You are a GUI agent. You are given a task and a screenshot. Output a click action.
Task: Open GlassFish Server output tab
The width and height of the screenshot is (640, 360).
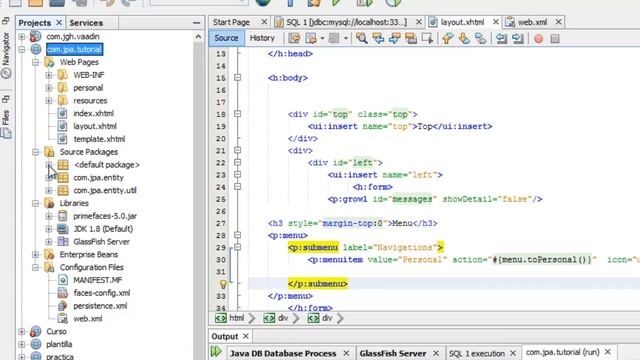pyautogui.click(x=393, y=353)
